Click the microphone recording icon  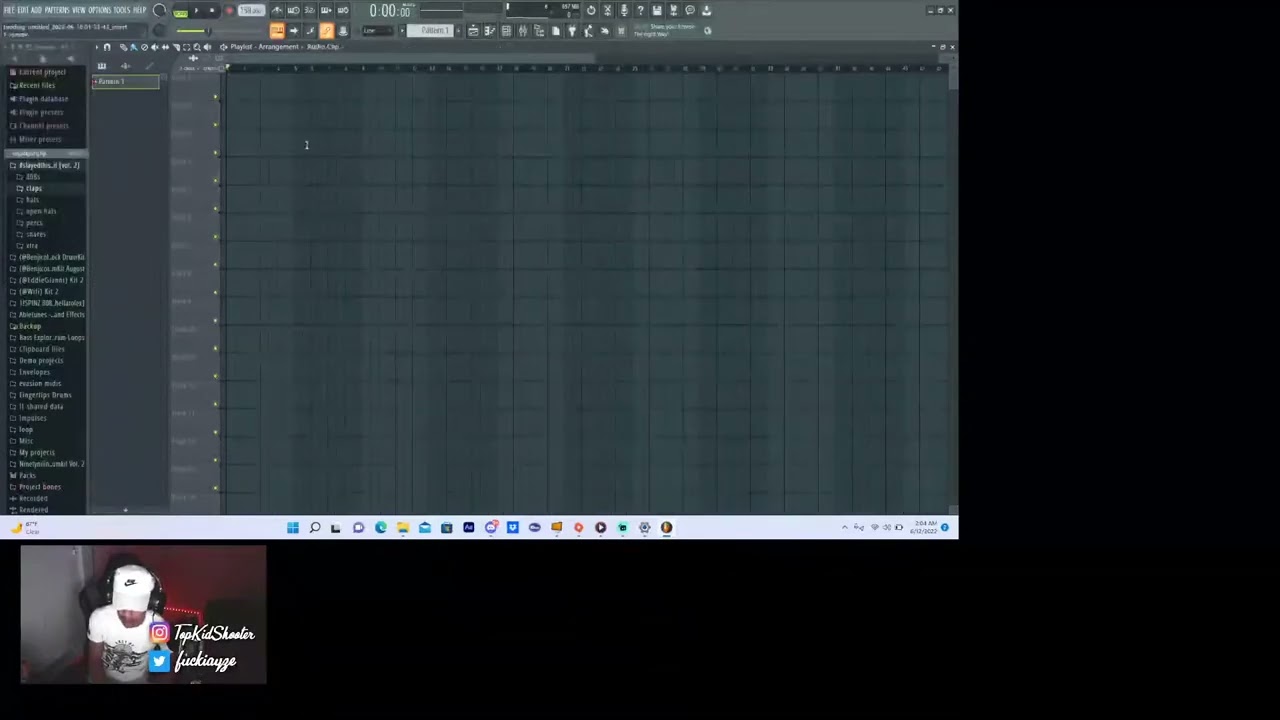[x=624, y=10]
